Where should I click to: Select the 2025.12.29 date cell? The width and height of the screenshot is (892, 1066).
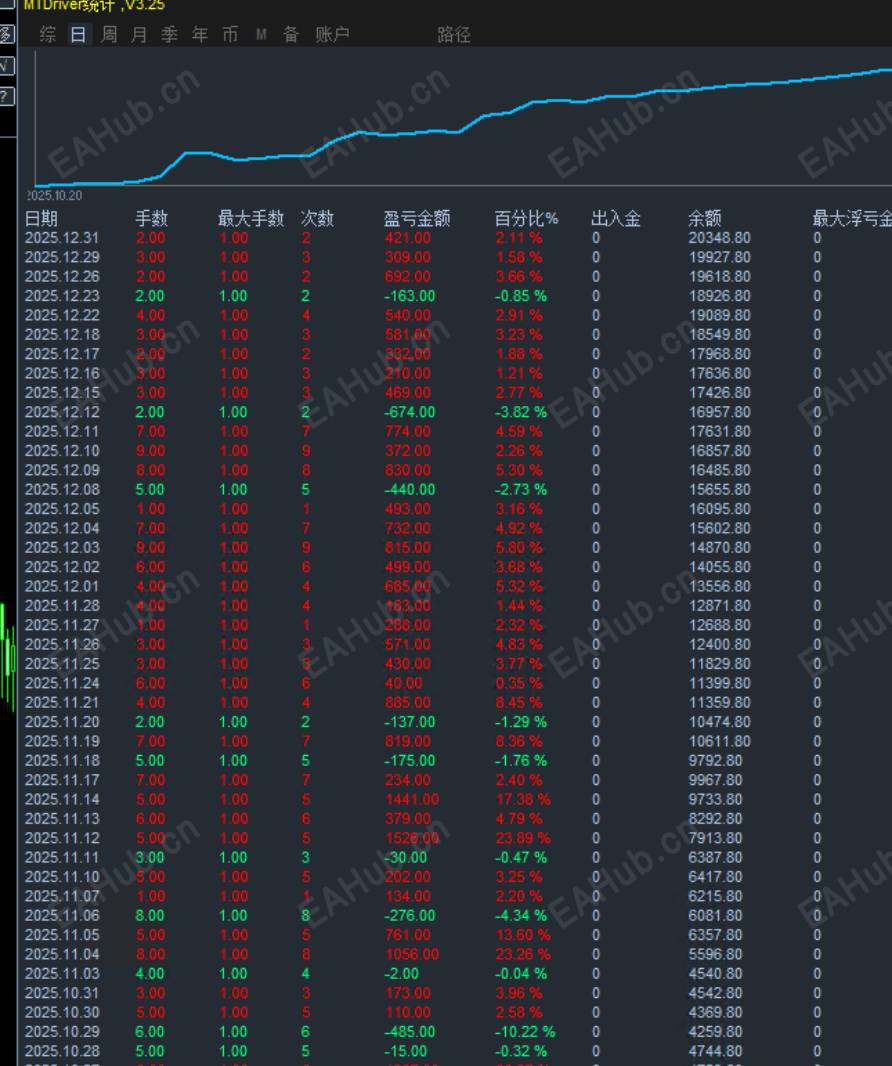62,257
